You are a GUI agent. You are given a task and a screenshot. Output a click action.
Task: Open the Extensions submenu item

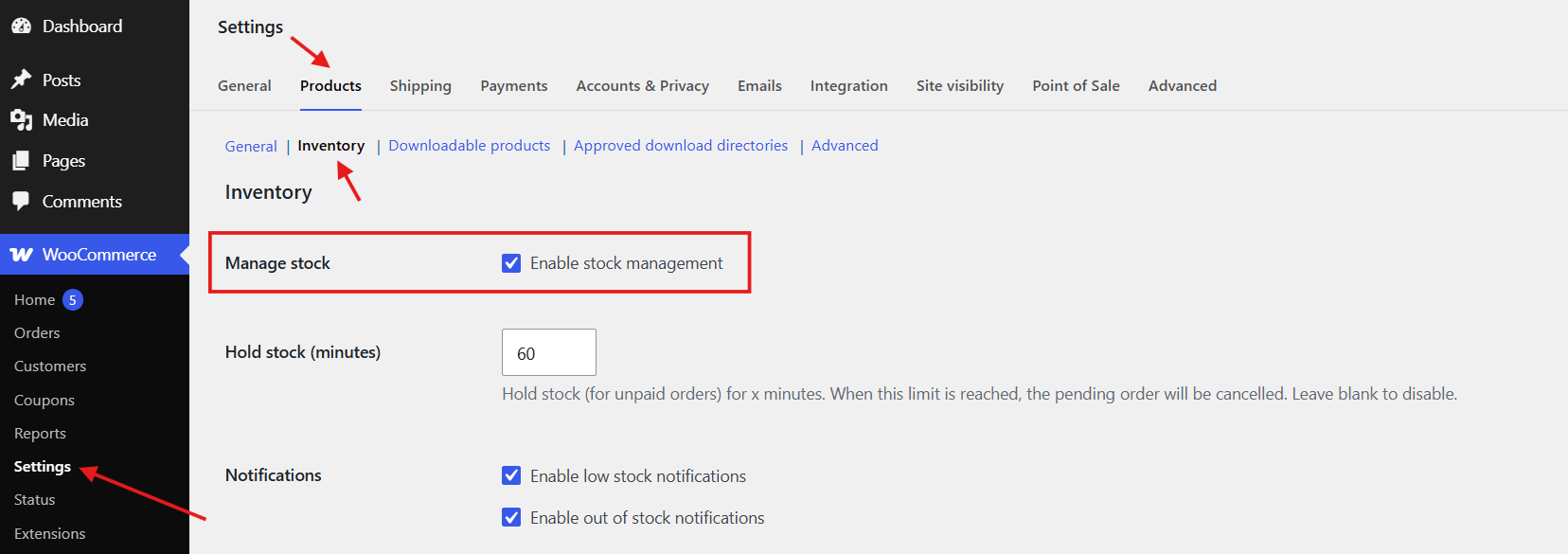(x=50, y=534)
